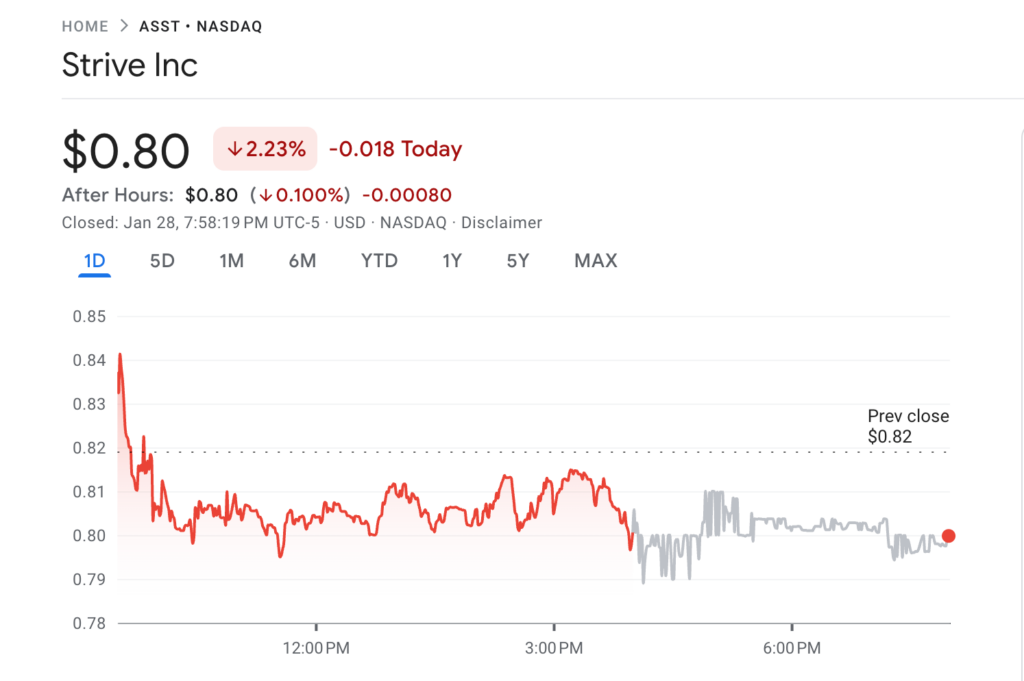The width and height of the screenshot is (1024, 681).
Task: Select the MAX range tab
Action: (x=595, y=261)
